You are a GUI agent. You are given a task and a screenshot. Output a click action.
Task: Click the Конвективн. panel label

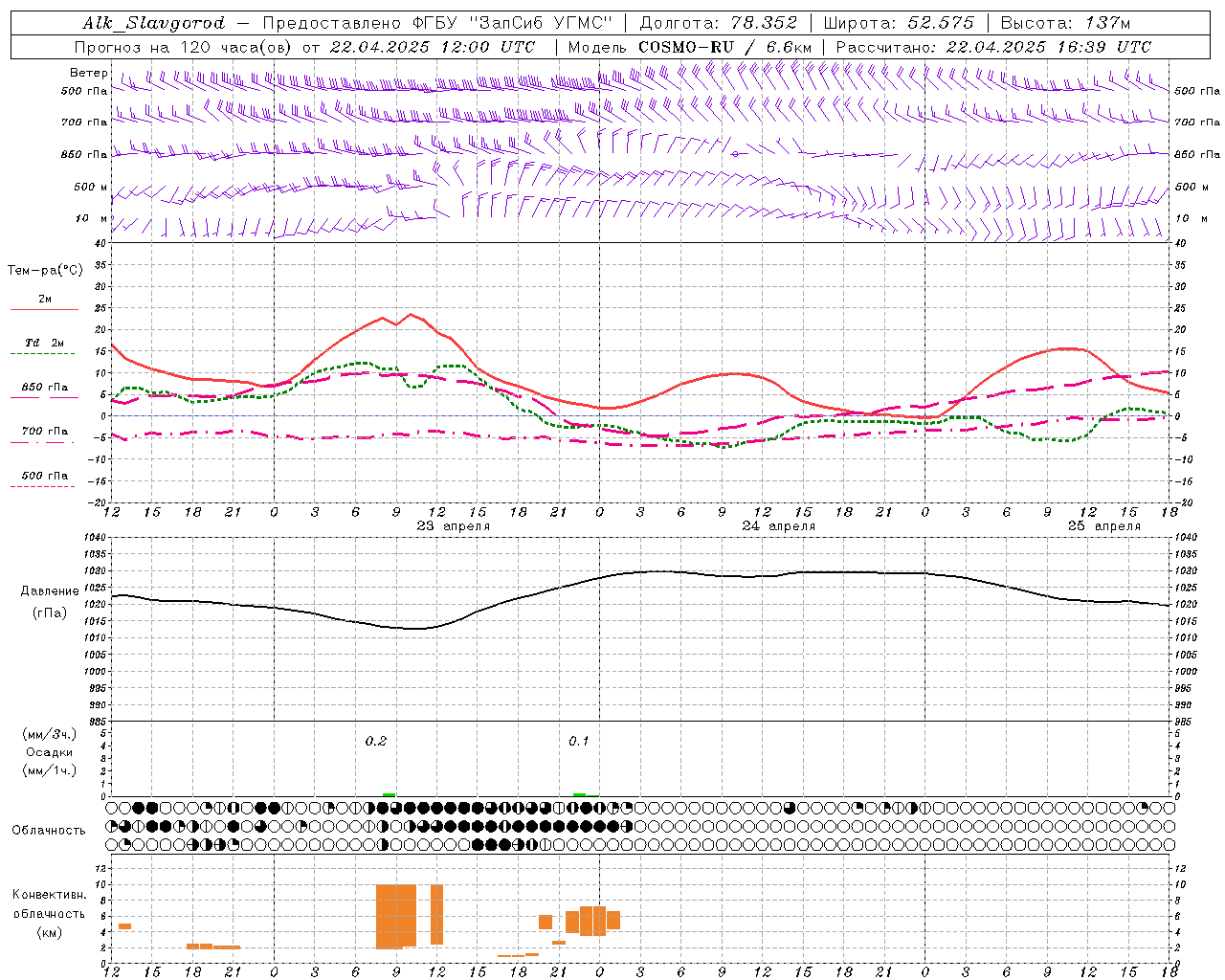(x=50, y=895)
